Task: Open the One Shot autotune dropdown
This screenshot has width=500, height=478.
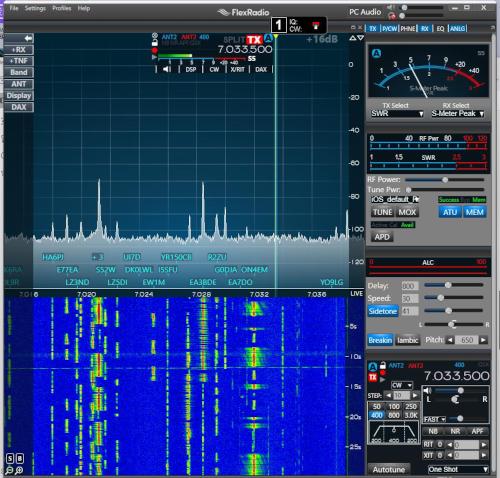Action: click(x=458, y=469)
